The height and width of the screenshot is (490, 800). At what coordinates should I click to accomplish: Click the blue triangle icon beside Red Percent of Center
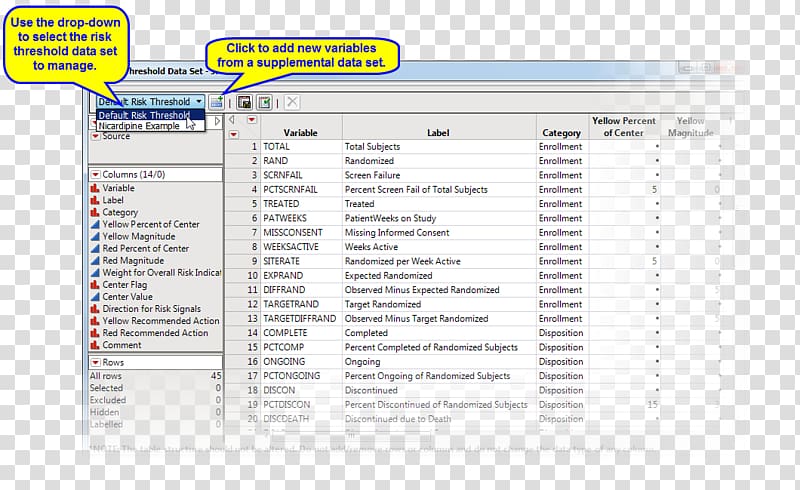(x=95, y=249)
